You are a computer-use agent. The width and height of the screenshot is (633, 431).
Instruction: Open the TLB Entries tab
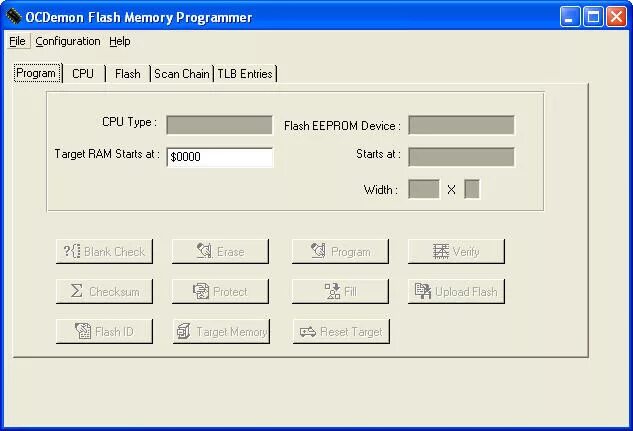(245, 74)
